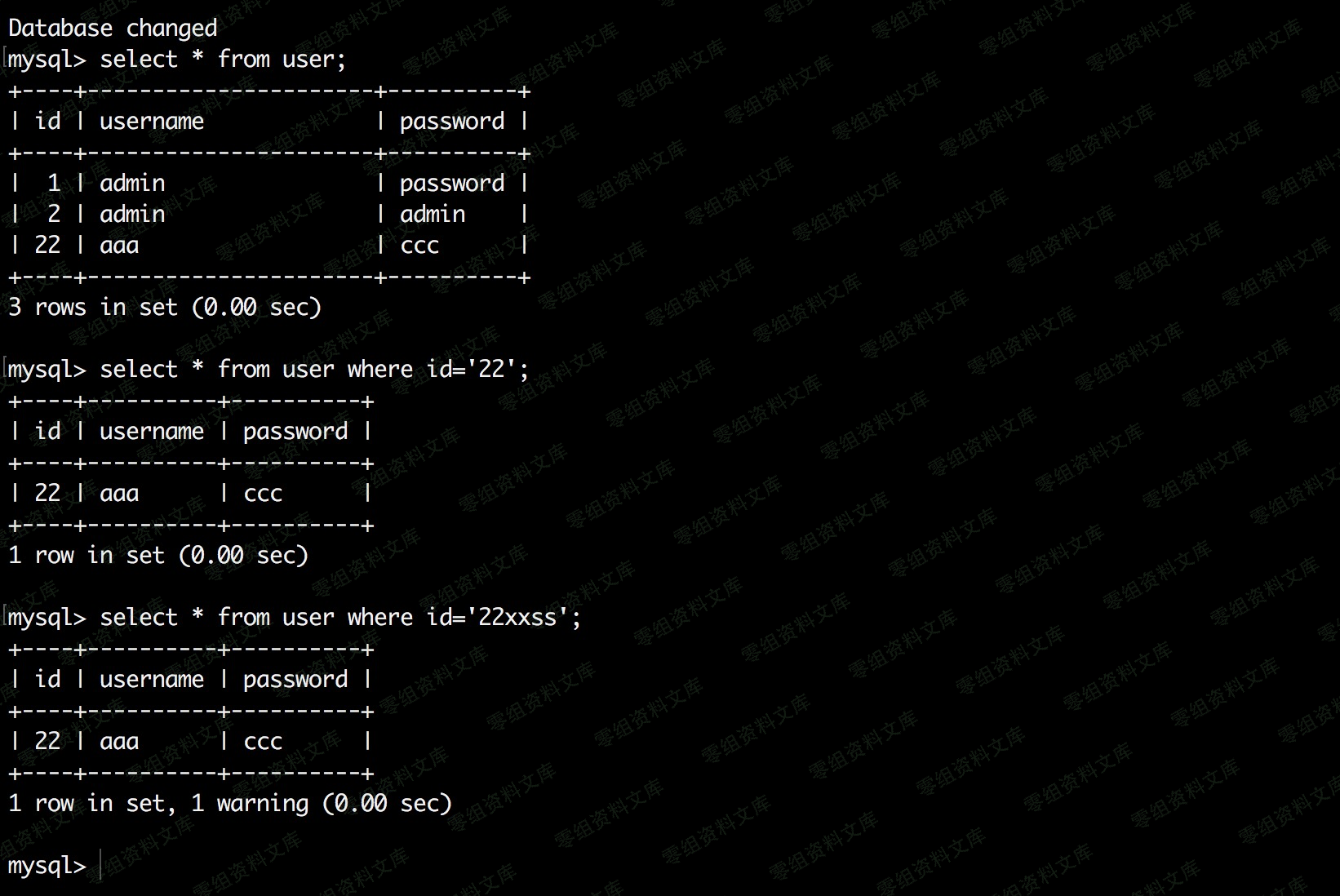Click the username header in the three-row table
This screenshot has height=896, width=1340.
(x=152, y=121)
